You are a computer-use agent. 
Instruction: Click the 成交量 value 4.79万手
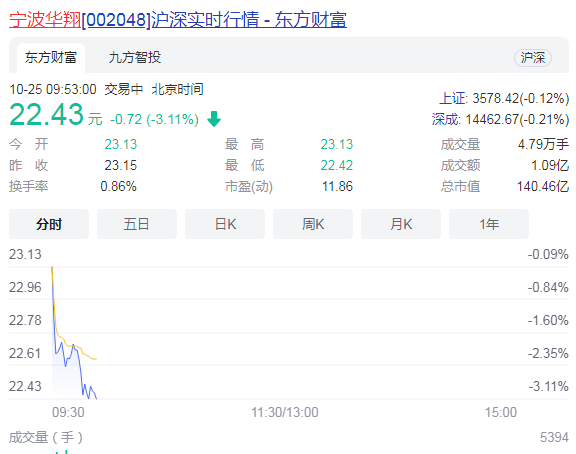(x=543, y=144)
